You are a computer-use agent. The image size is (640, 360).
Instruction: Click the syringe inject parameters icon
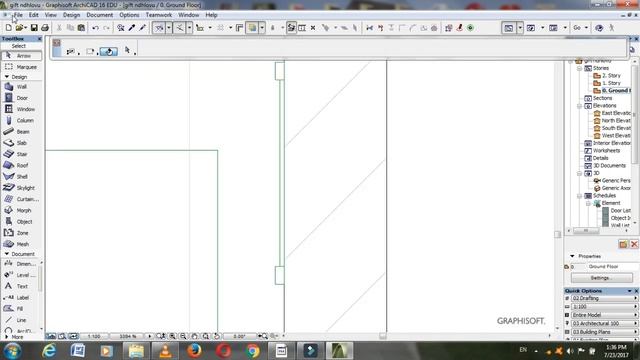click(142, 28)
